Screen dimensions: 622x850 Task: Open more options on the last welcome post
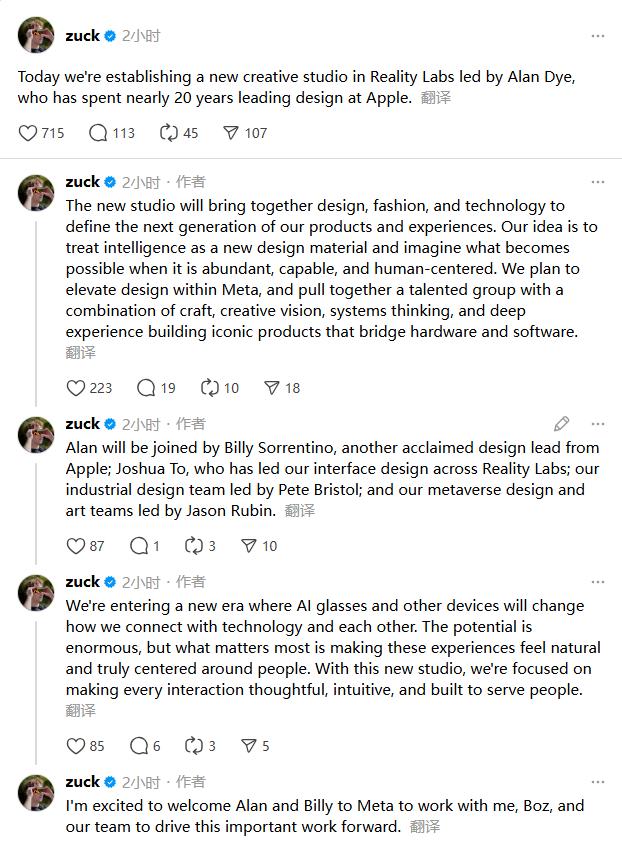pyautogui.click(x=598, y=782)
